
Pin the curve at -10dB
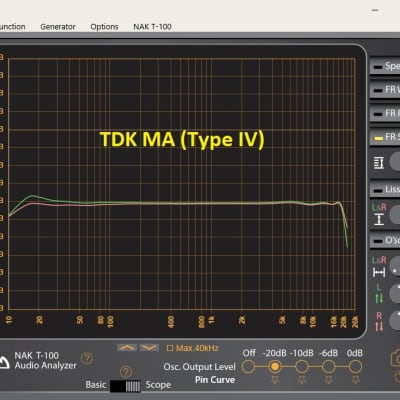(x=302, y=380)
